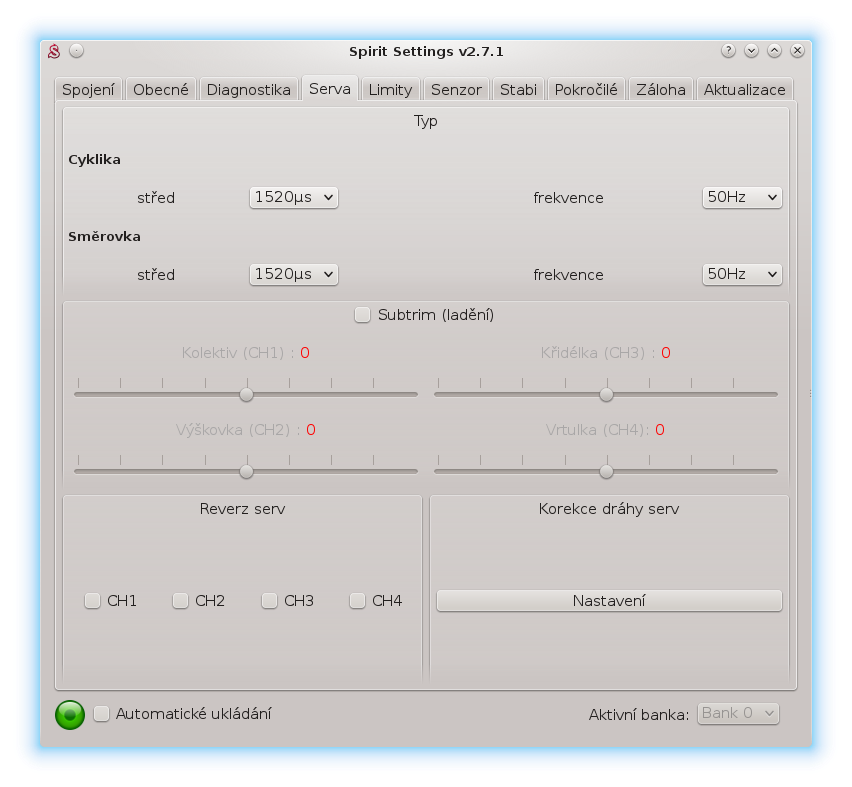Expand the Směrovka frekvence dropdown

tap(741, 274)
